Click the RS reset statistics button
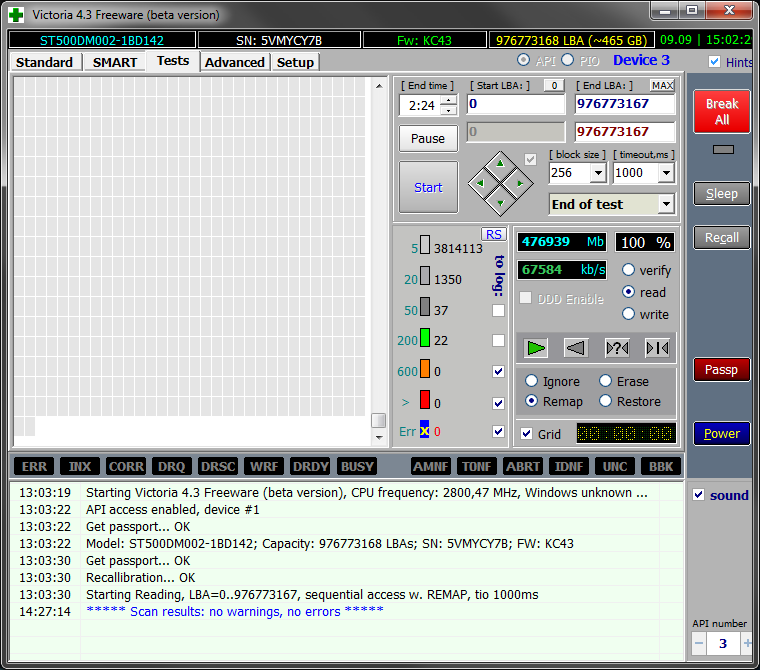Viewport: 760px width, 670px height. point(493,235)
